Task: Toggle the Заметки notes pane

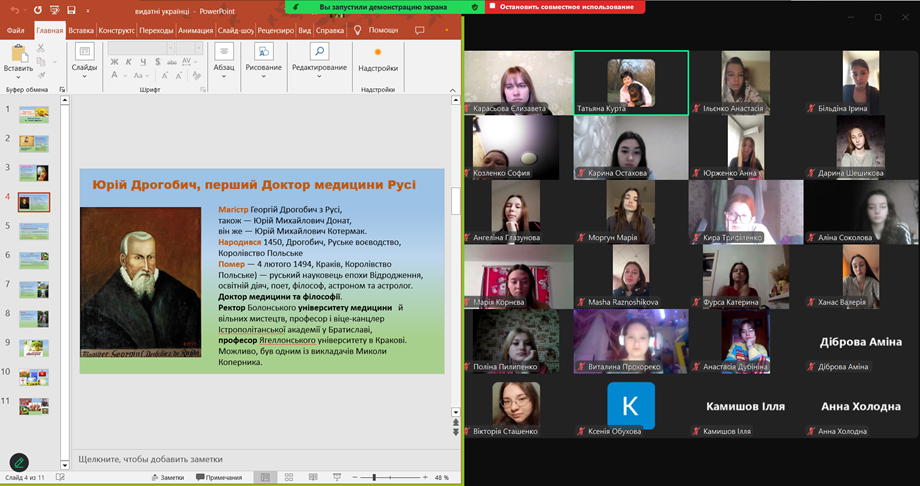Action: click(x=167, y=478)
